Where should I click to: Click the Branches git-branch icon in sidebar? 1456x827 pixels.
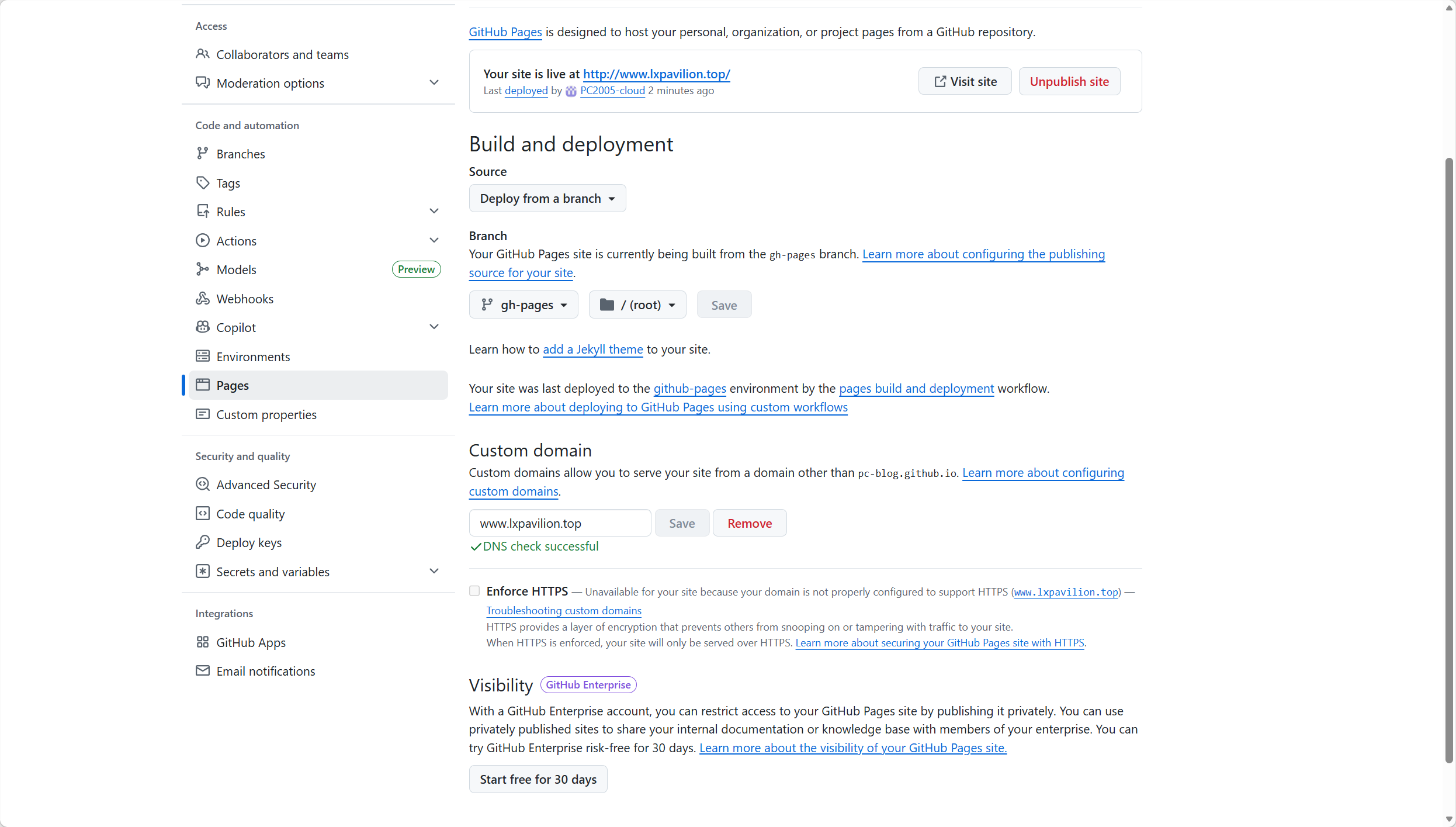pos(203,154)
